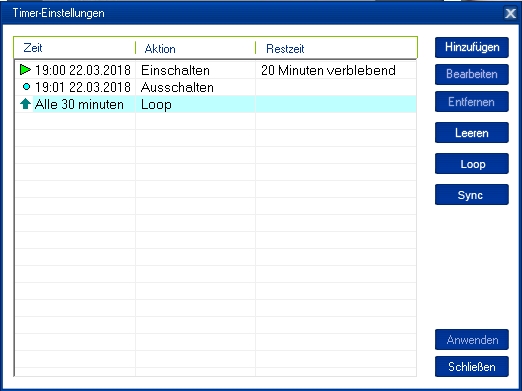Select the 19:00 22.03.2018 timer entry
The image size is (522, 391).
83,70
